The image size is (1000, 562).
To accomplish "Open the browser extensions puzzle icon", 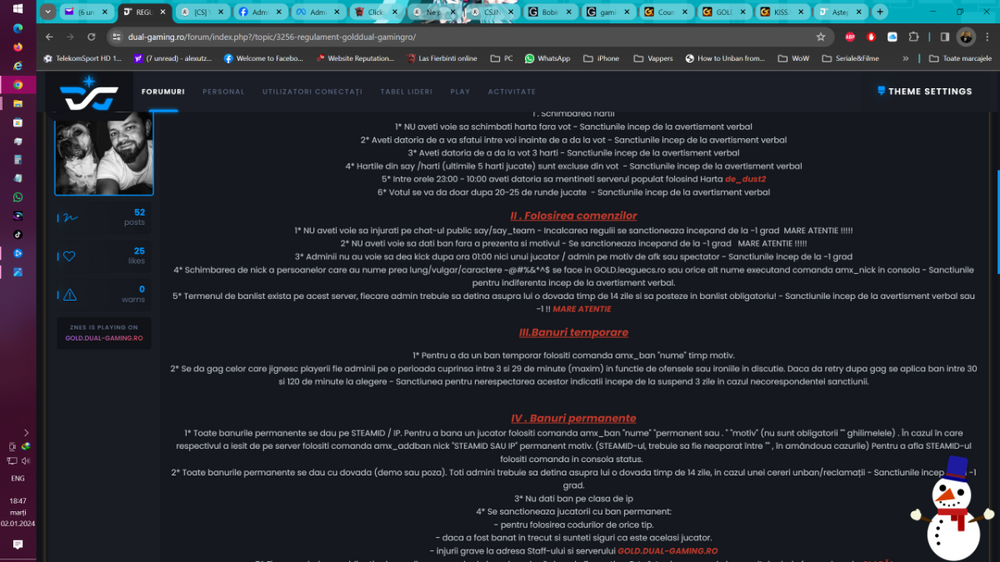I will pos(913,37).
